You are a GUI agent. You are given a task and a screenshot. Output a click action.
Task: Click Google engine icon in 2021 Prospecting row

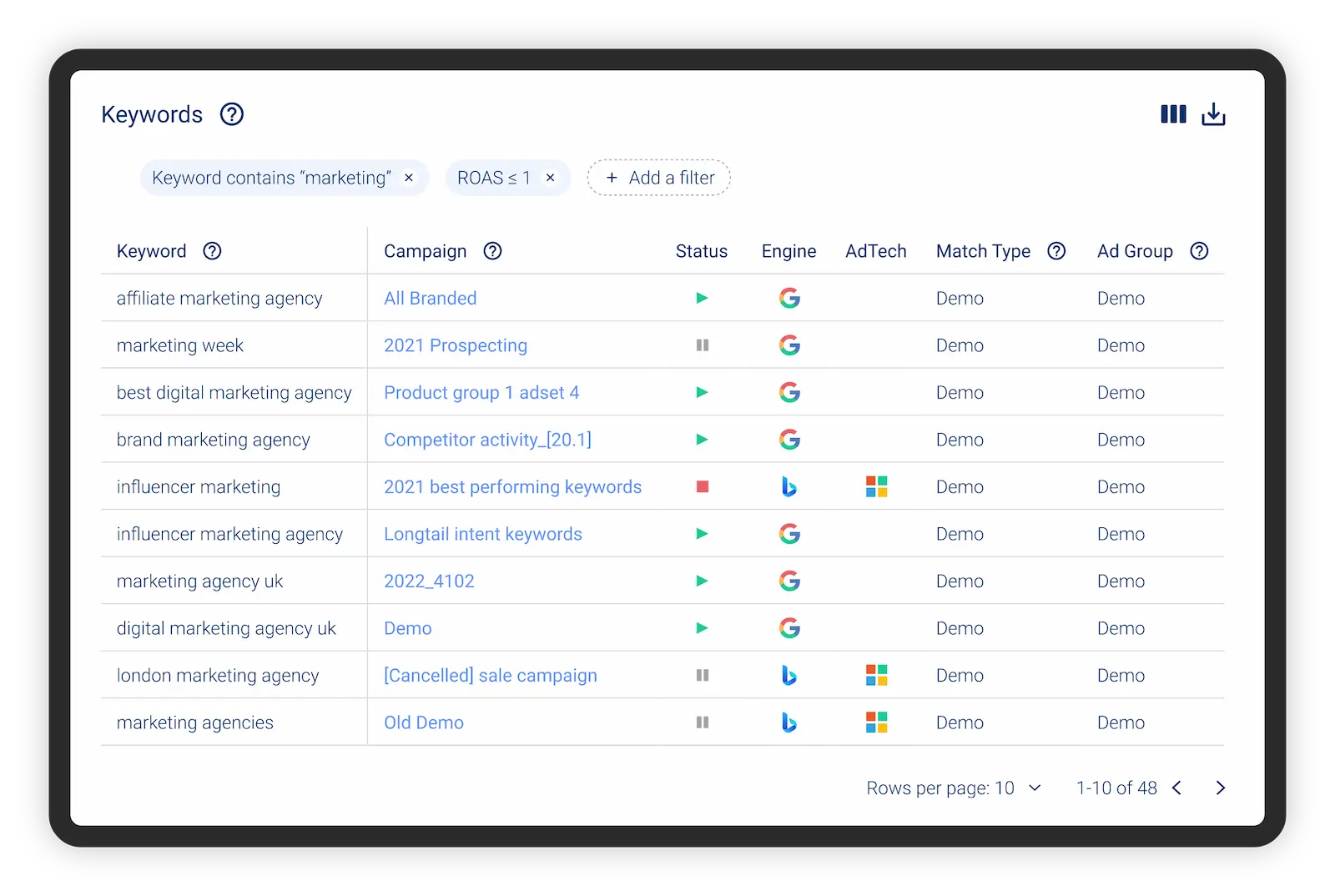[789, 345]
